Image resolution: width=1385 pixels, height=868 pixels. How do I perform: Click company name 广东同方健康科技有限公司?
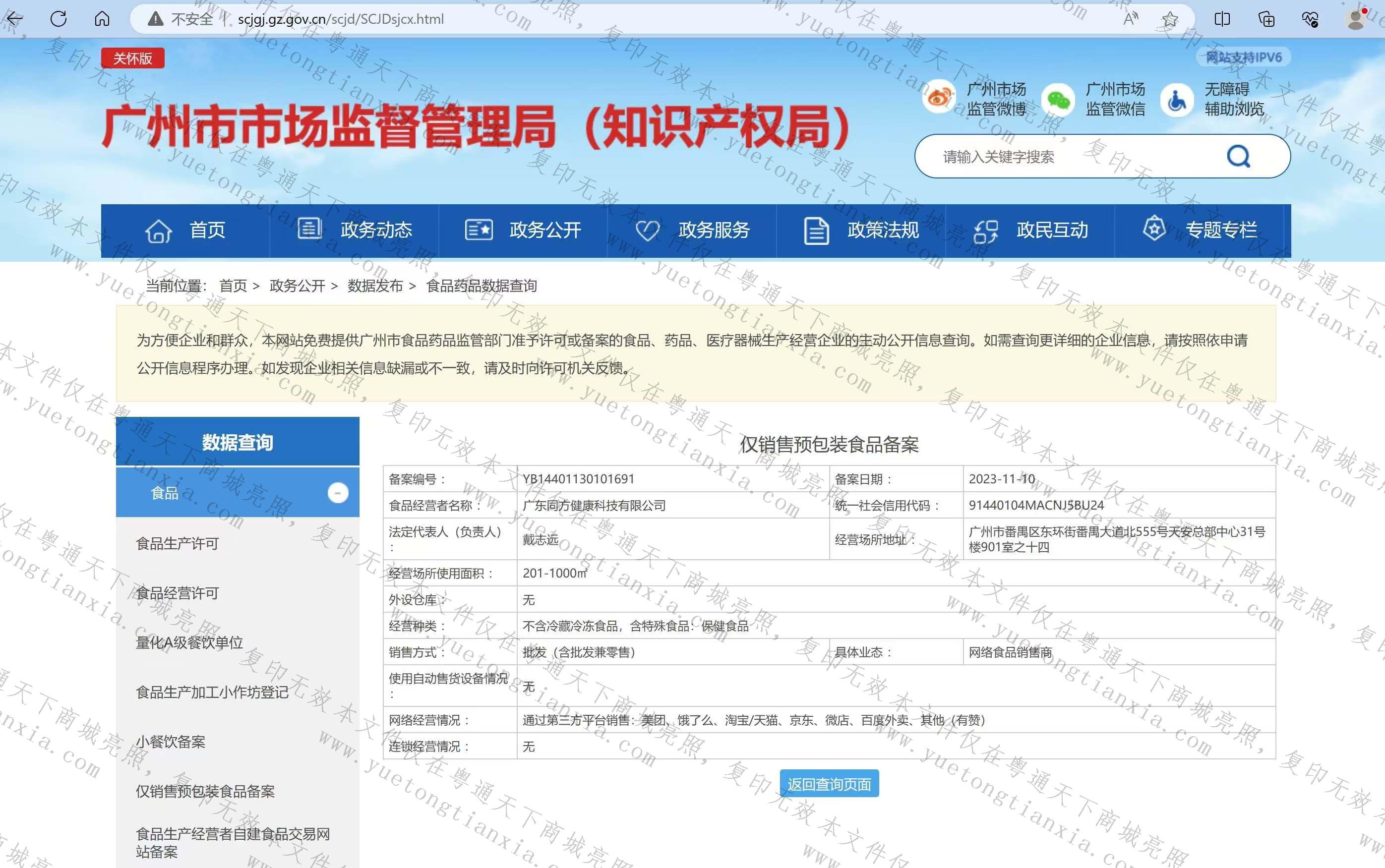[594, 505]
